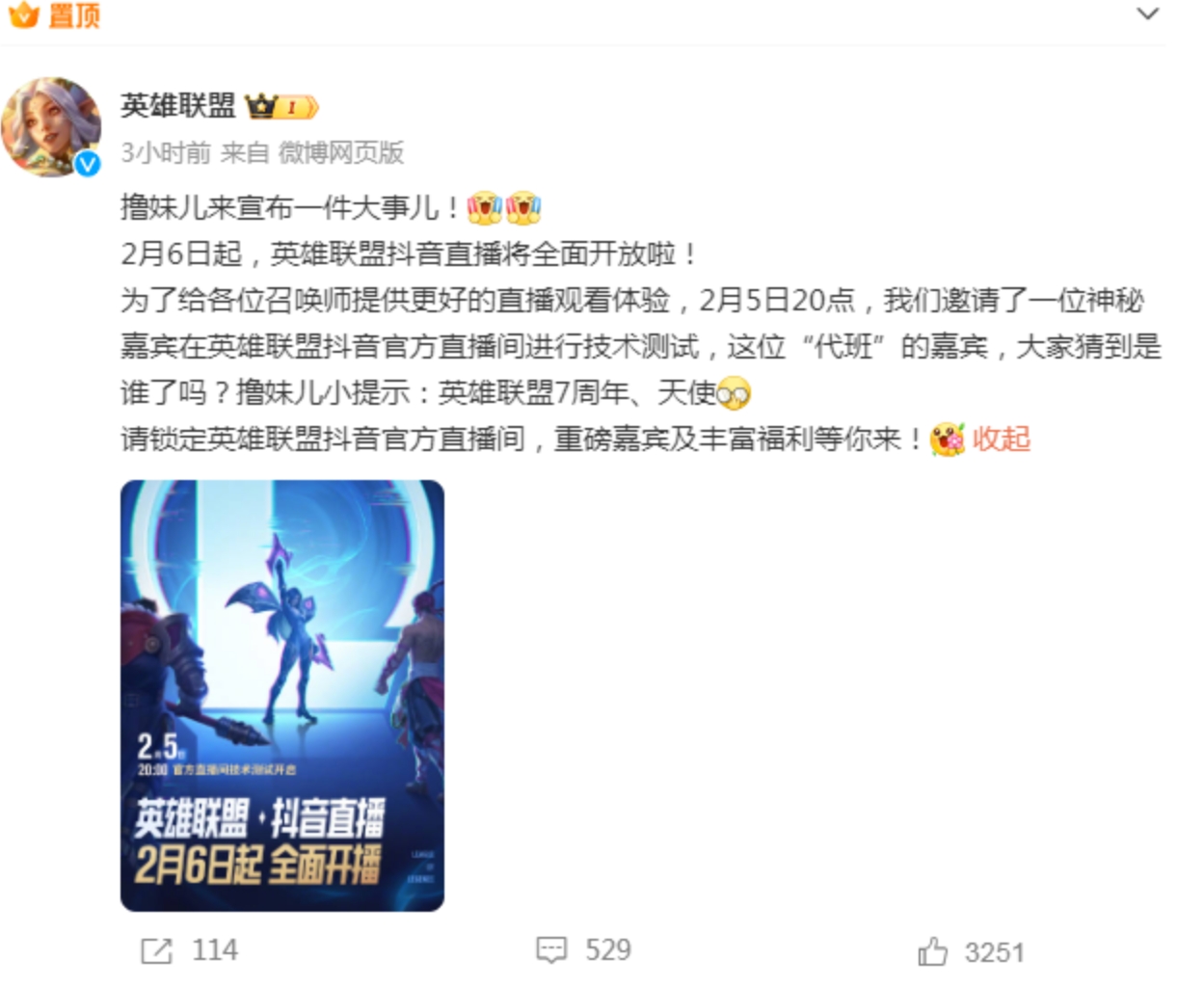Click the pinned crown icon at top

tap(23, 14)
